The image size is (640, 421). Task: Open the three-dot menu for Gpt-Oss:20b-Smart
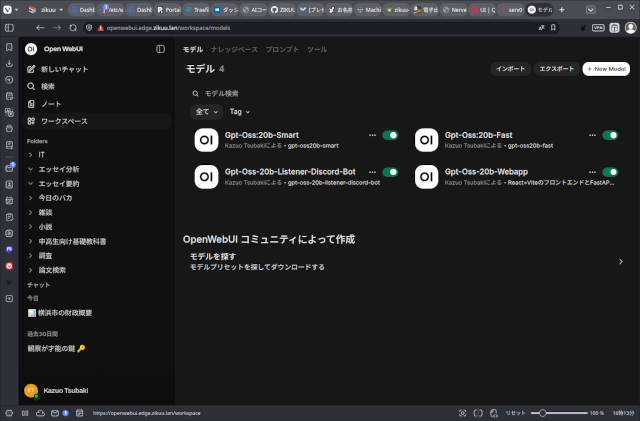point(372,135)
